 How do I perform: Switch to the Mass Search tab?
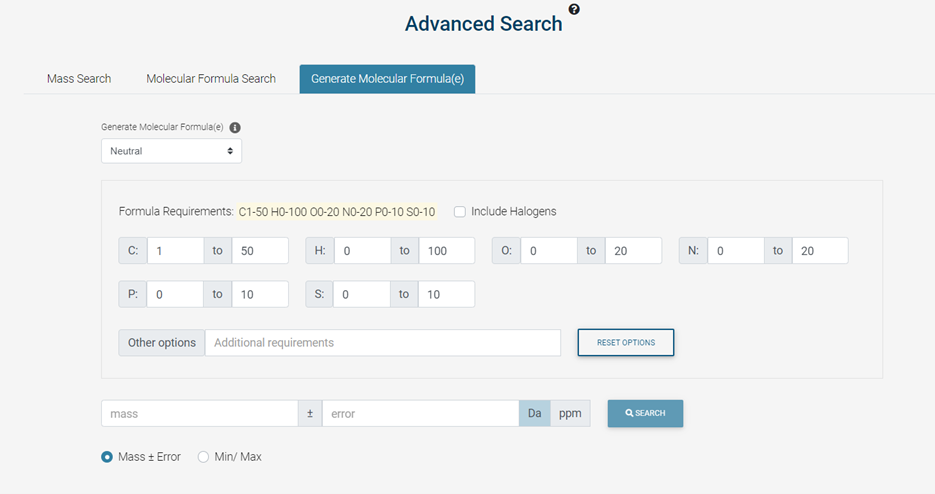tap(79, 79)
